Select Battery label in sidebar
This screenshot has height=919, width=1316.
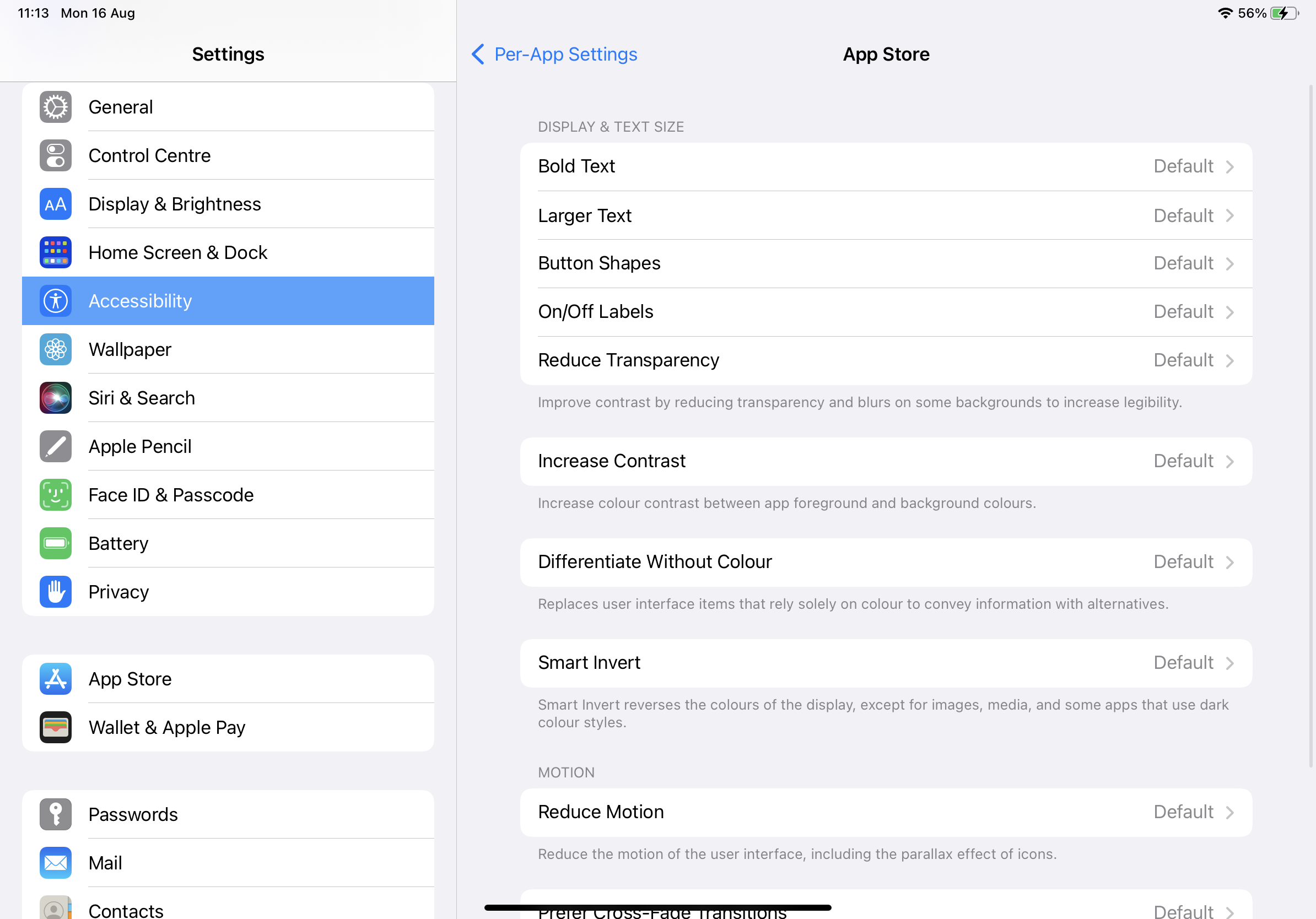click(x=118, y=543)
